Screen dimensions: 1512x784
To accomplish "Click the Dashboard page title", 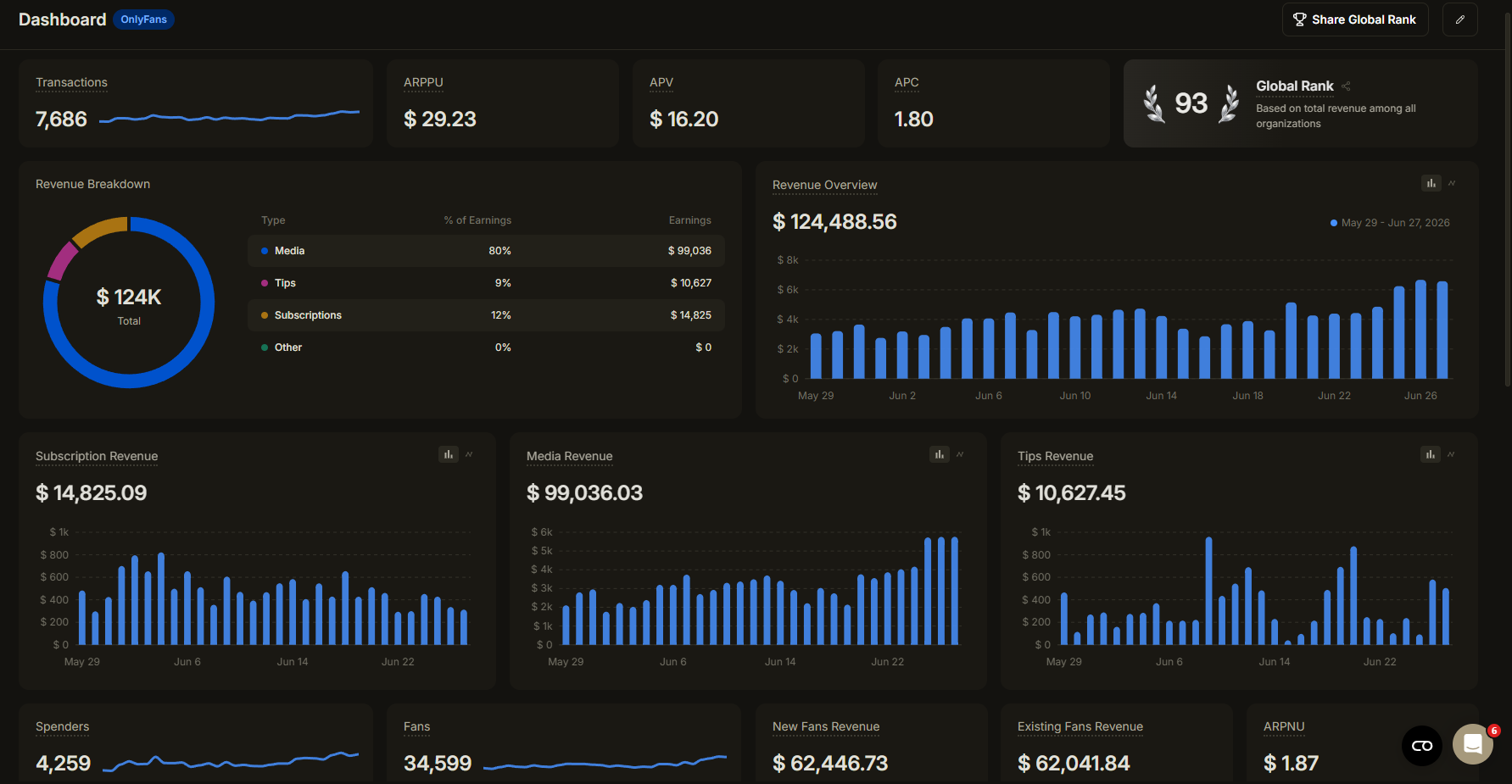I will pos(63,19).
